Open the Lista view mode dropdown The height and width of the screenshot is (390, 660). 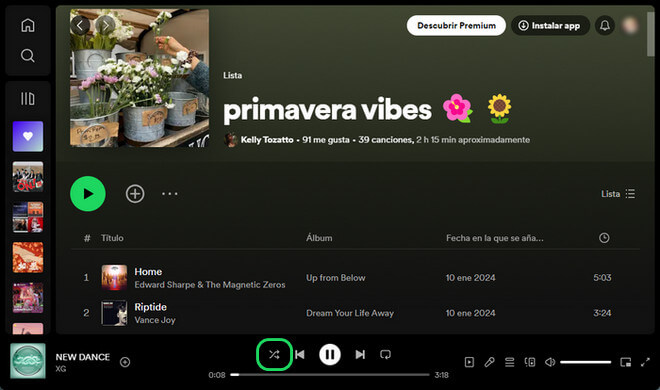tap(618, 194)
